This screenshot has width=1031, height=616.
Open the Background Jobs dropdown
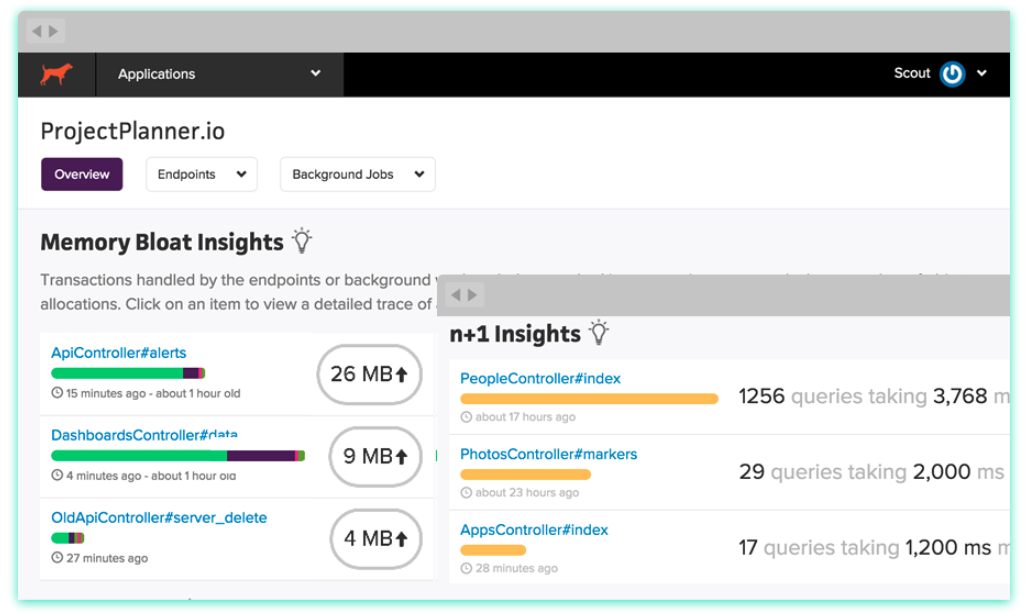(x=357, y=174)
